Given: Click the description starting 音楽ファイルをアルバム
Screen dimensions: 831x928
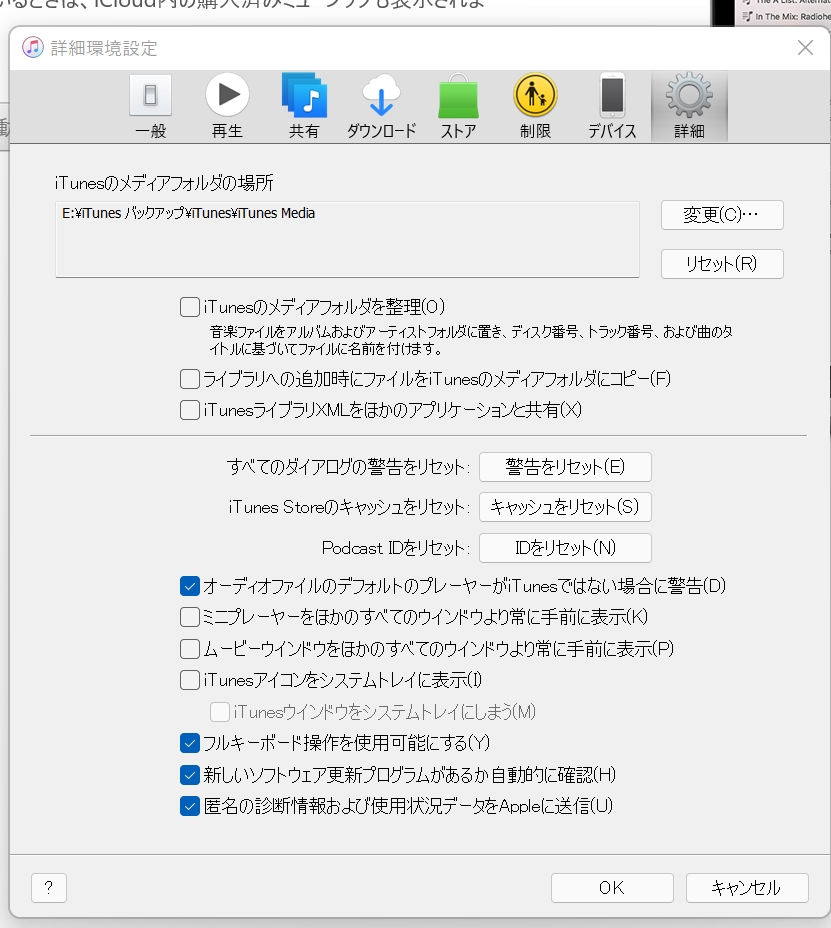Looking at the screenshot, I should click(x=471, y=340).
